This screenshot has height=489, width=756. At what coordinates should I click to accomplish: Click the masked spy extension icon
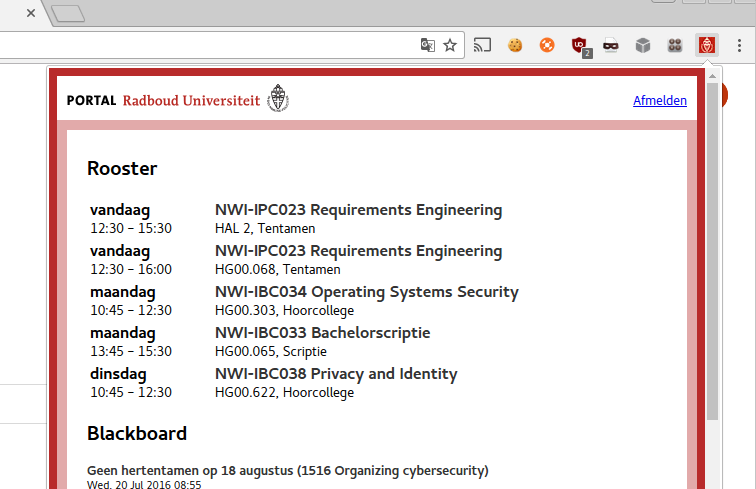(610, 45)
